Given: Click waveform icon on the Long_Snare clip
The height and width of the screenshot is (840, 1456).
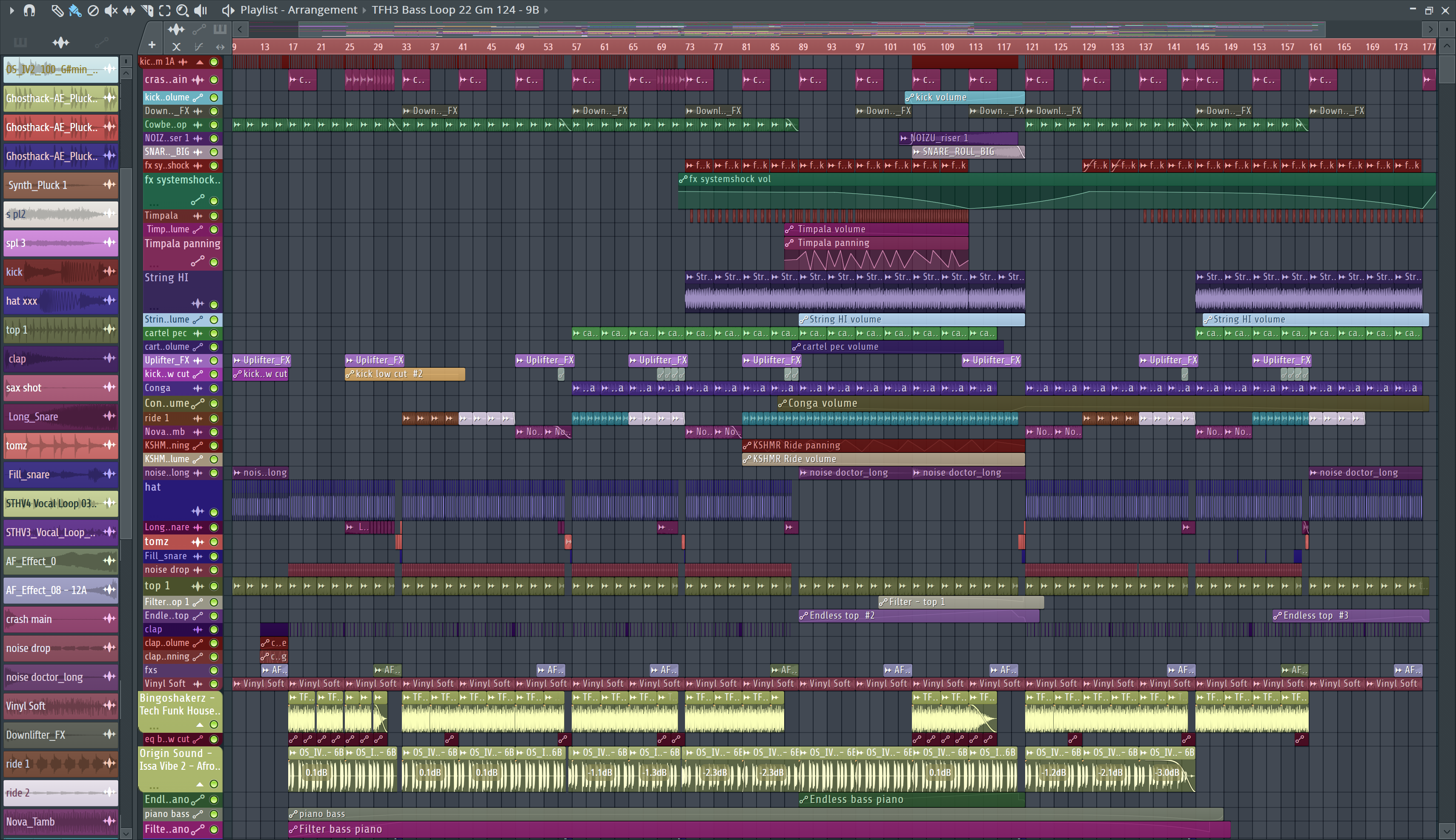Looking at the screenshot, I should point(109,416).
